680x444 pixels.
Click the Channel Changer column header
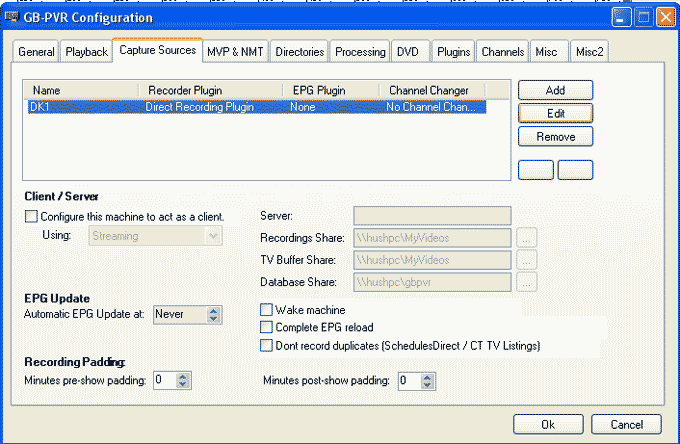[x=432, y=90]
